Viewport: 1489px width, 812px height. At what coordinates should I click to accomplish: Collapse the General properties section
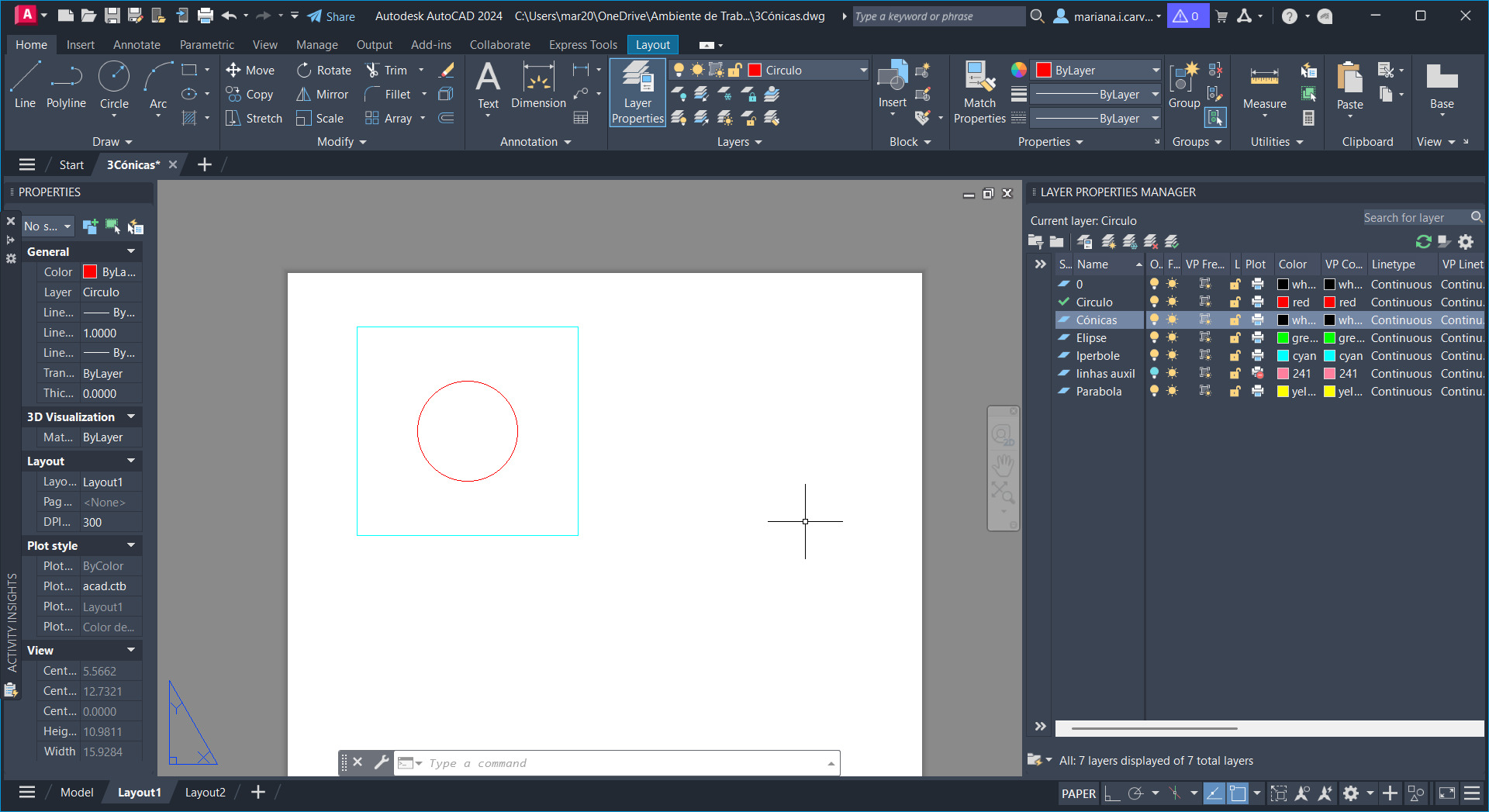pos(130,251)
